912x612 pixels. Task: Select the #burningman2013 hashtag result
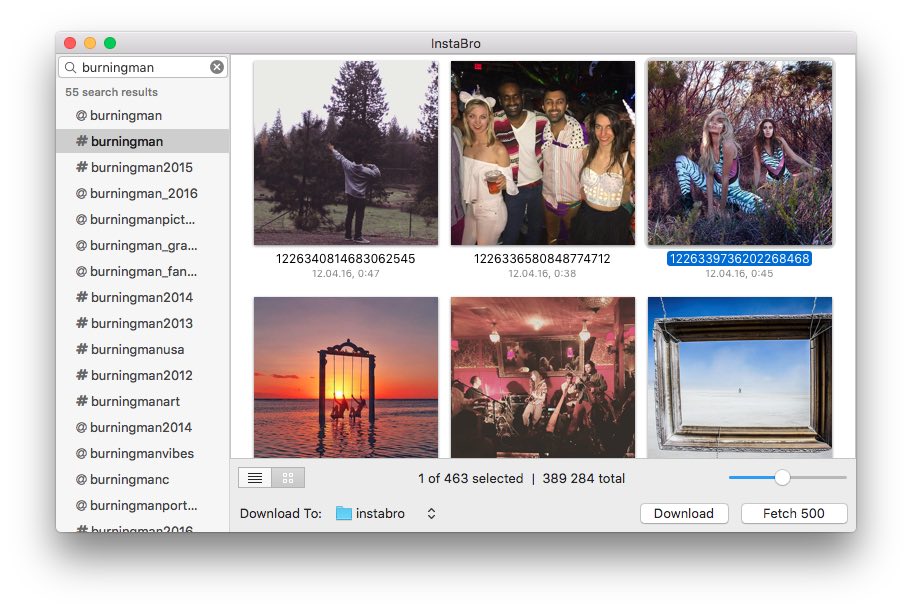pos(143,323)
